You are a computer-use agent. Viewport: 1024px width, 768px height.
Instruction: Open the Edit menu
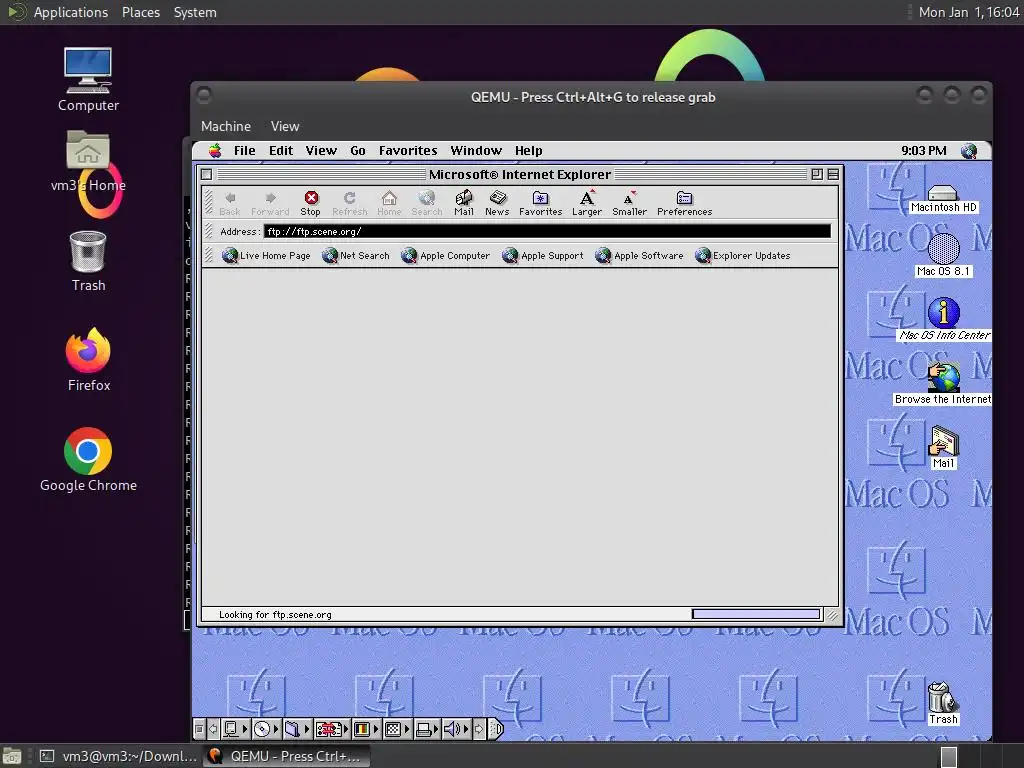pos(281,151)
